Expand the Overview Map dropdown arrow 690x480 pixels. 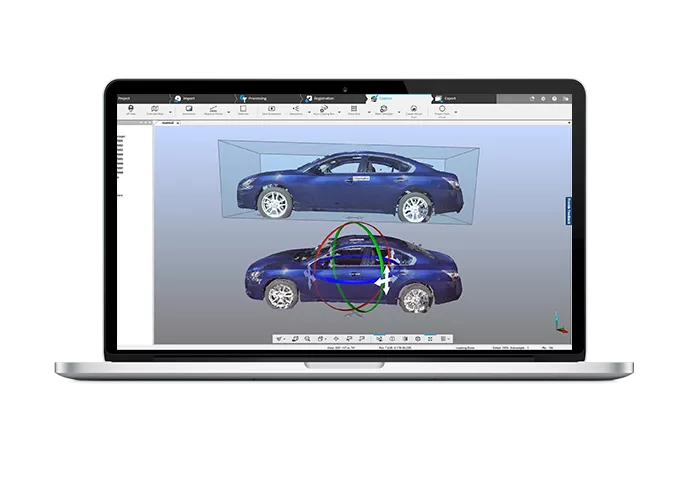(170, 111)
